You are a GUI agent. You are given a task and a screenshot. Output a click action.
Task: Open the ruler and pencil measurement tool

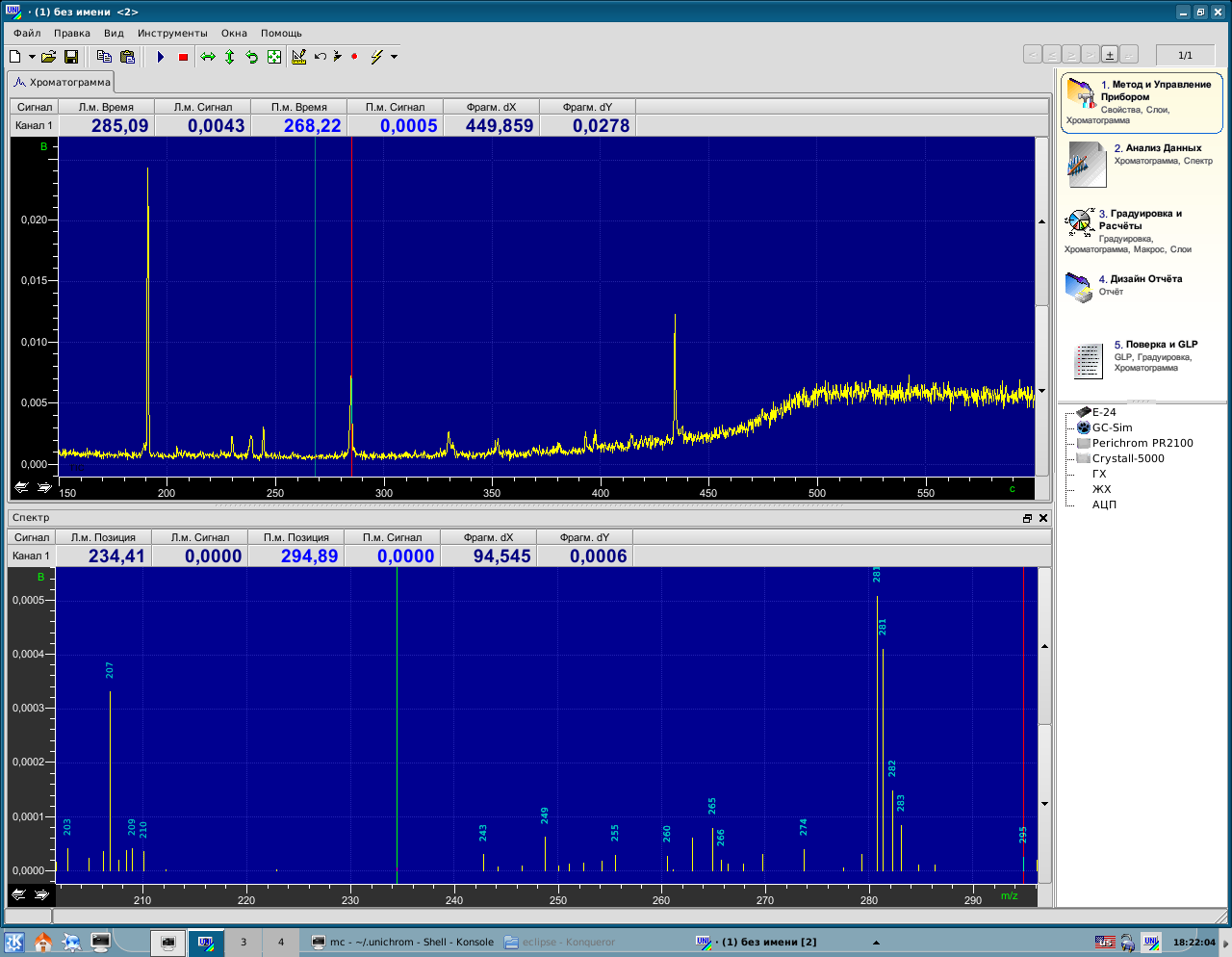(299, 57)
